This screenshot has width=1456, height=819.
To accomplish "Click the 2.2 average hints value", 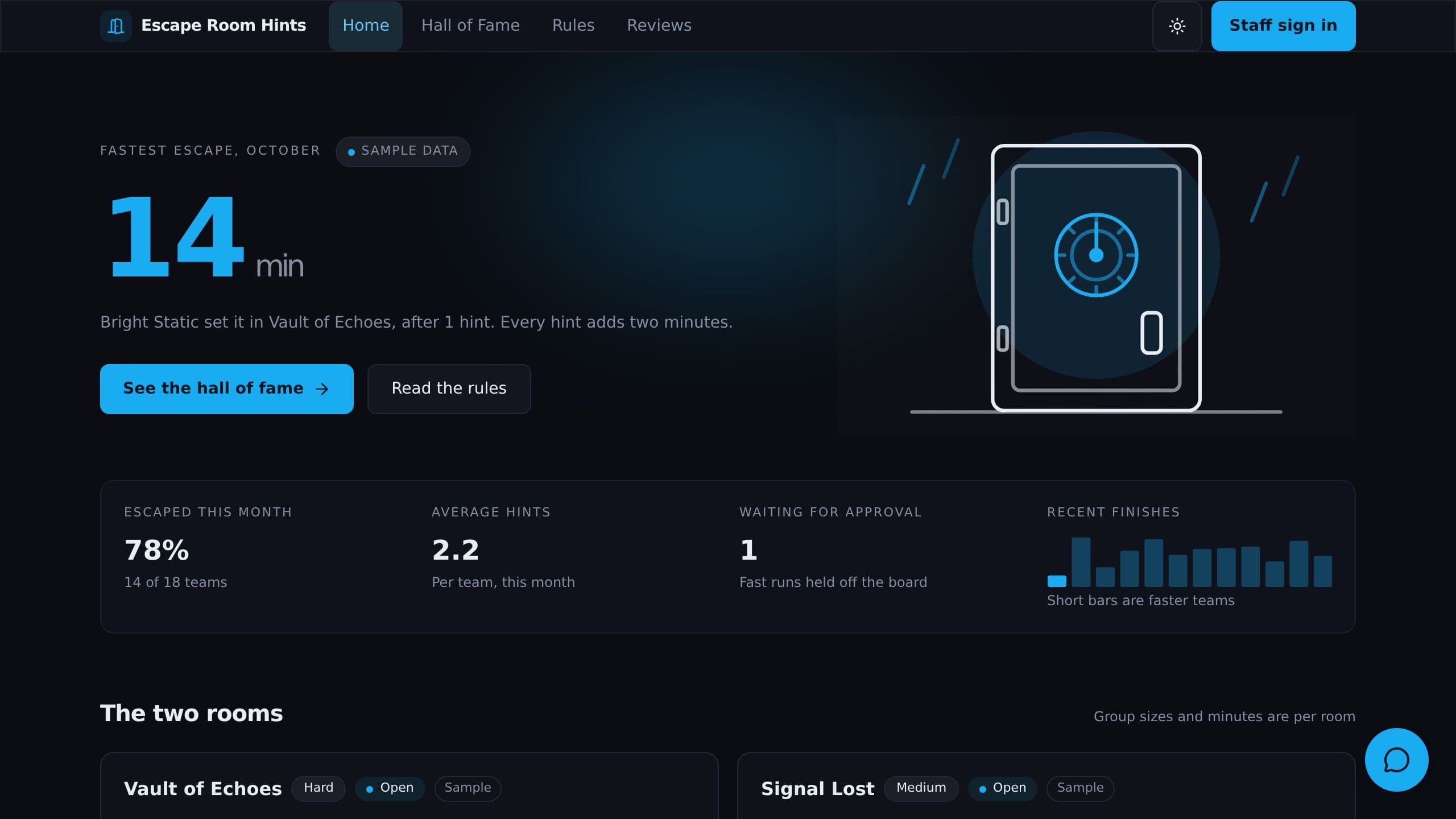I will pyautogui.click(x=455, y=550).
